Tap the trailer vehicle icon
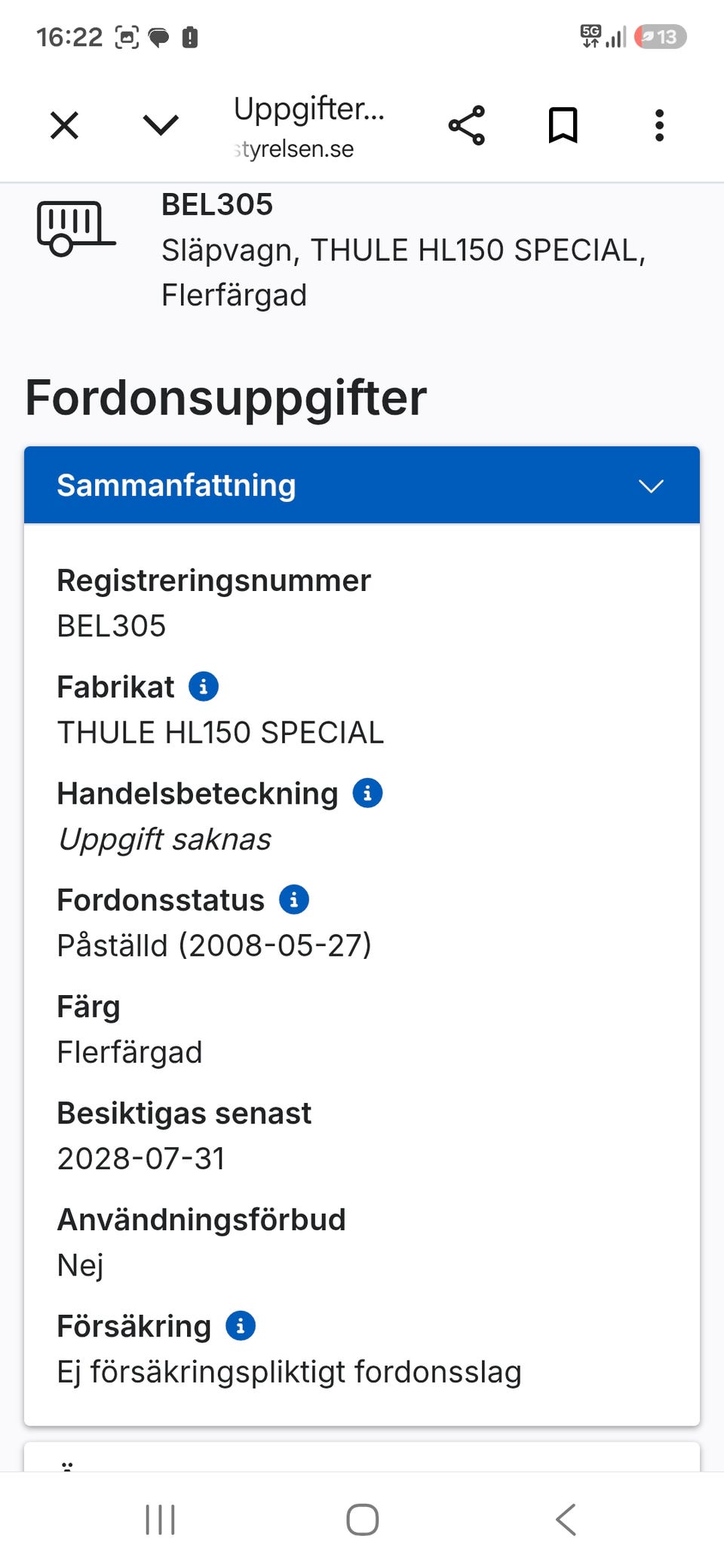Image resolution: width=724 pixels, height=1568 pixels. pos(76,228)
